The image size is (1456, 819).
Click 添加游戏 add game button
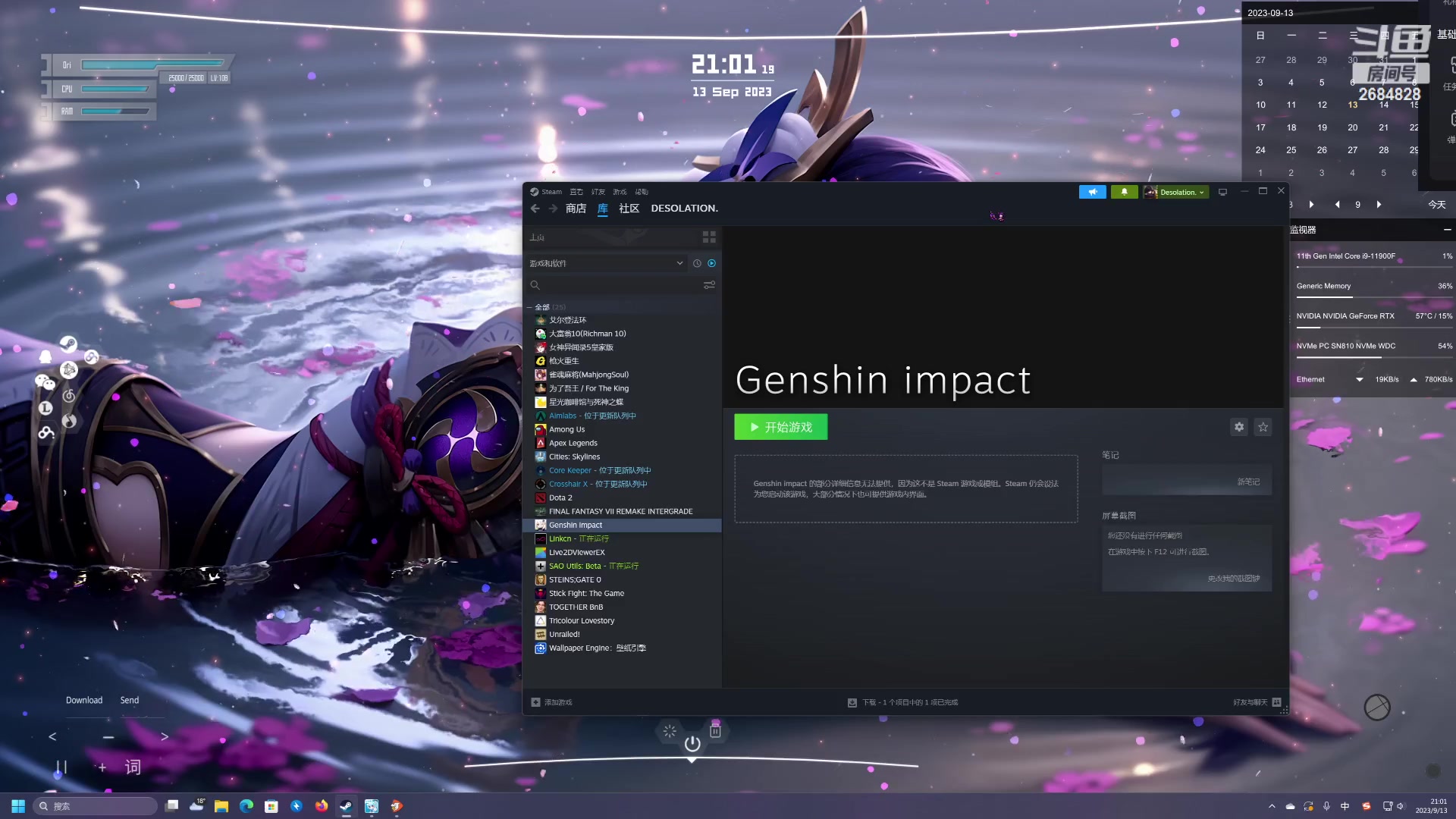click(551, 702)
